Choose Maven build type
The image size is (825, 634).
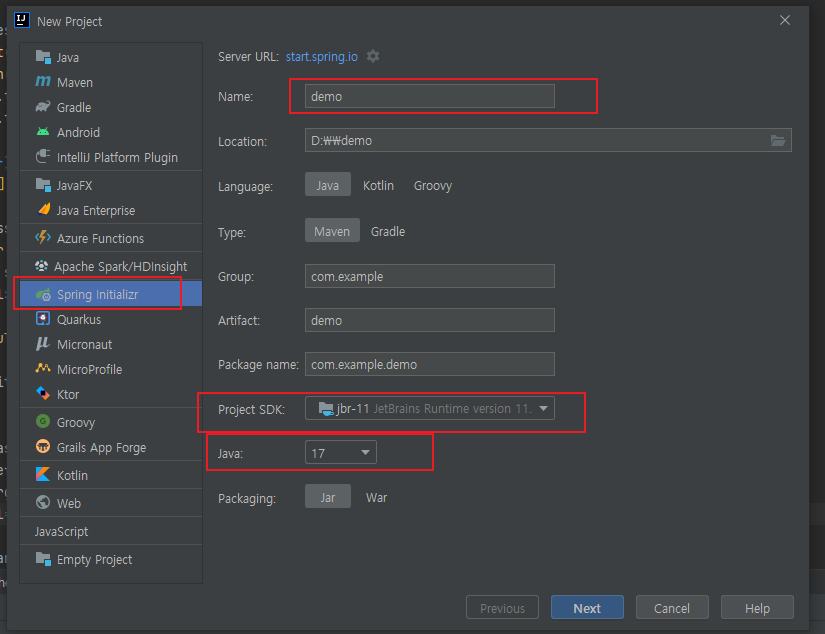coord(332,231)
